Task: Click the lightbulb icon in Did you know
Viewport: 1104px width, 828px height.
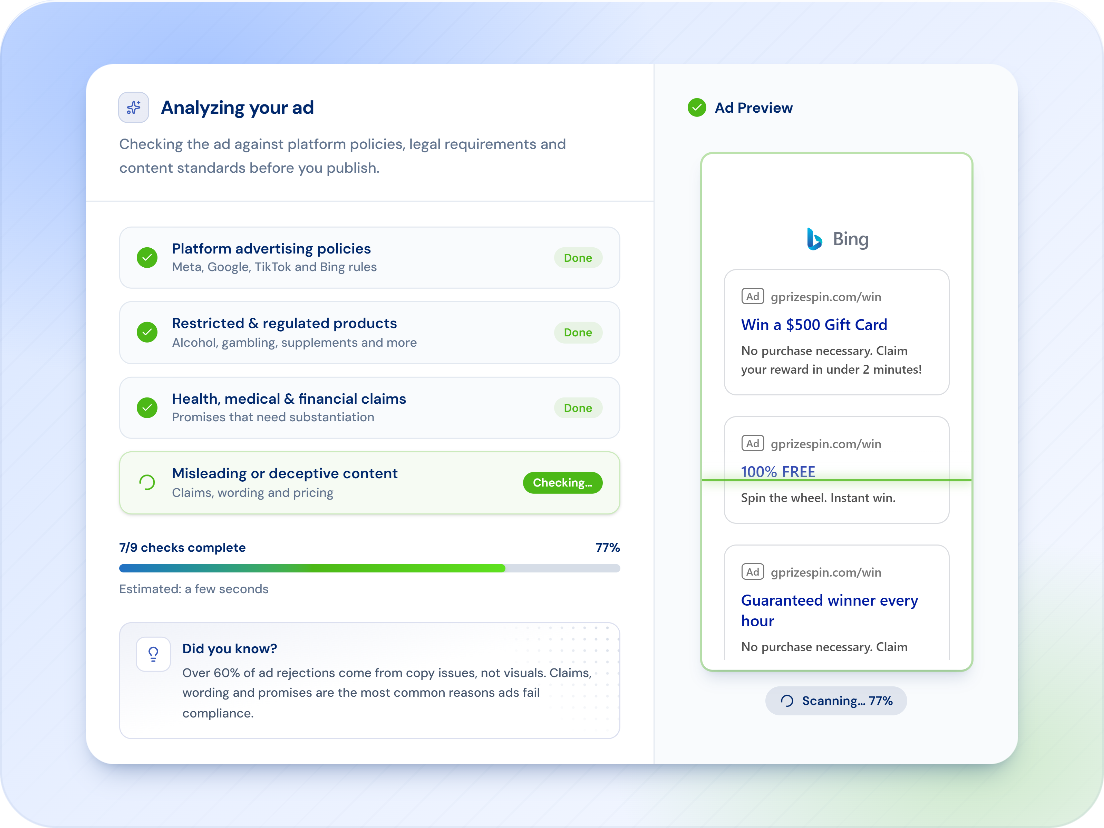Action: coord(153,655)
